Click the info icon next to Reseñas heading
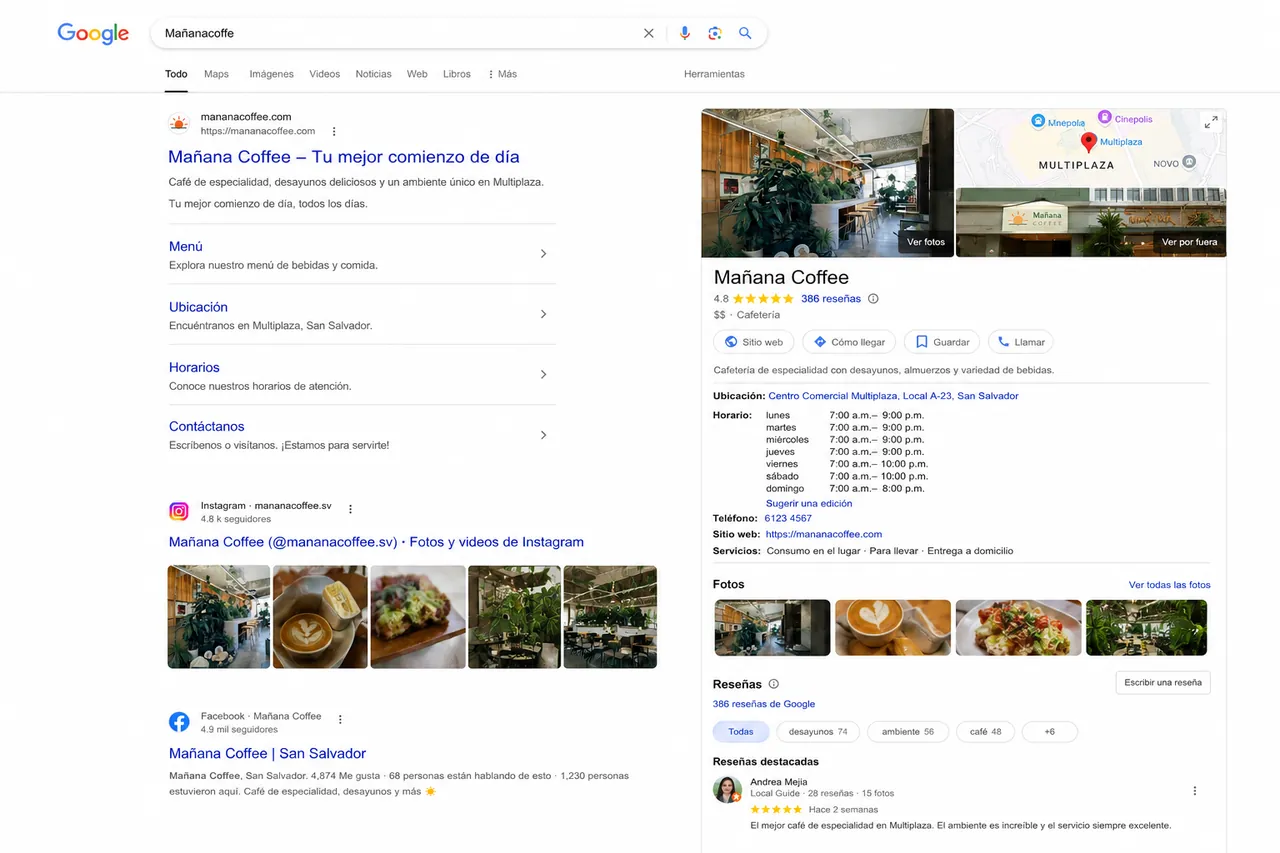Image resolution: width=1280 pixels, height=853 pixels. [773, 684]
